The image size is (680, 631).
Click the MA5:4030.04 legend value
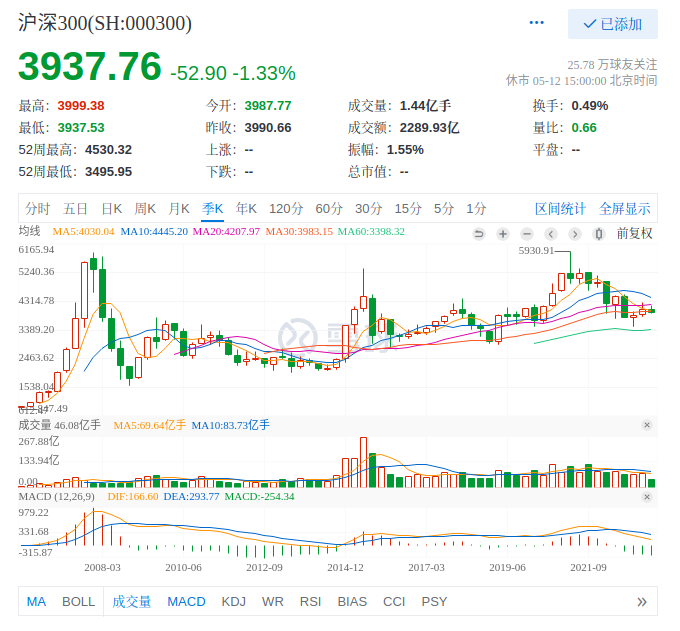point(83,232)
